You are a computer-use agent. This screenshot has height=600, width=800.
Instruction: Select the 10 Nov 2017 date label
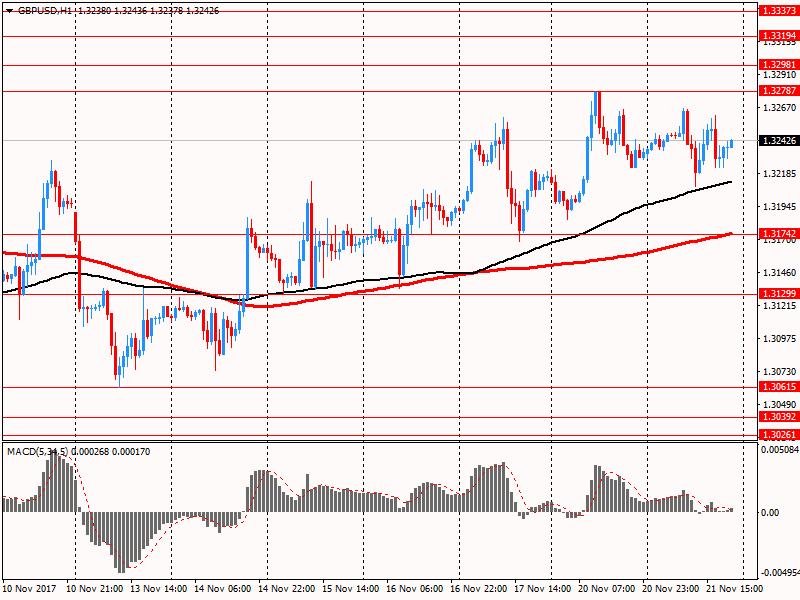(x=30, y=589)
